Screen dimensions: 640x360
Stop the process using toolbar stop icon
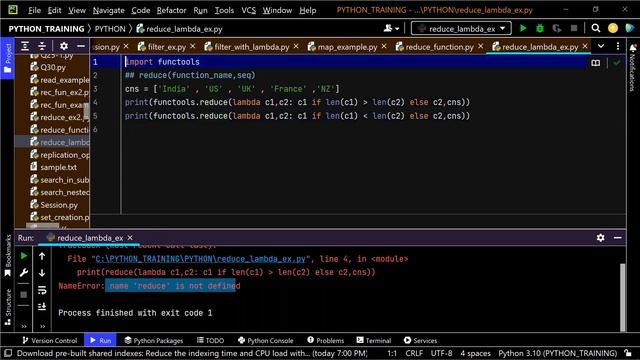(573, 28)
